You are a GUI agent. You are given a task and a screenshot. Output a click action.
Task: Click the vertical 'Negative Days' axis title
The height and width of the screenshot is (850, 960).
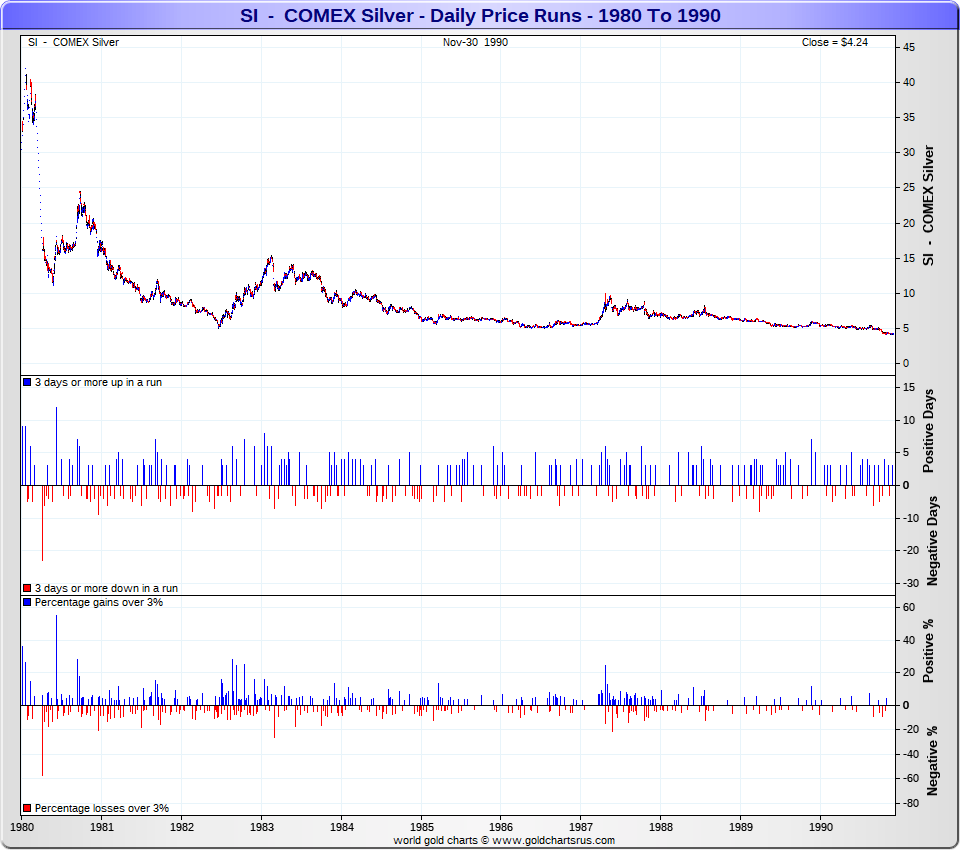(x=932, y=540)
